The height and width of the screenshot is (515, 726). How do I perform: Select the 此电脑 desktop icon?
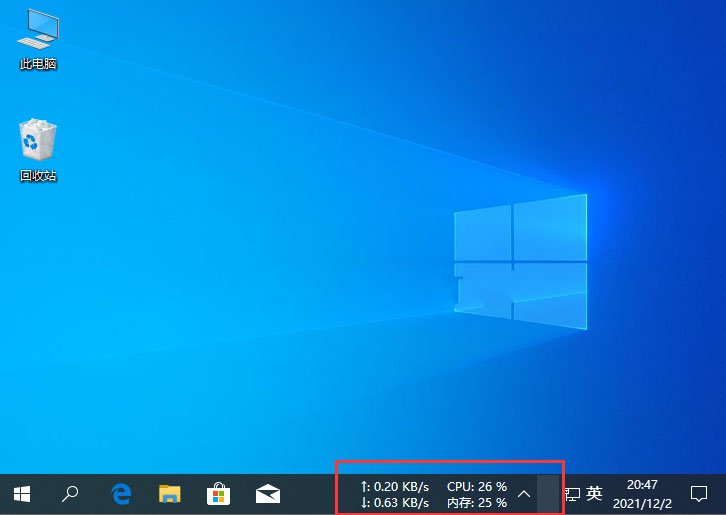[38, 39]
